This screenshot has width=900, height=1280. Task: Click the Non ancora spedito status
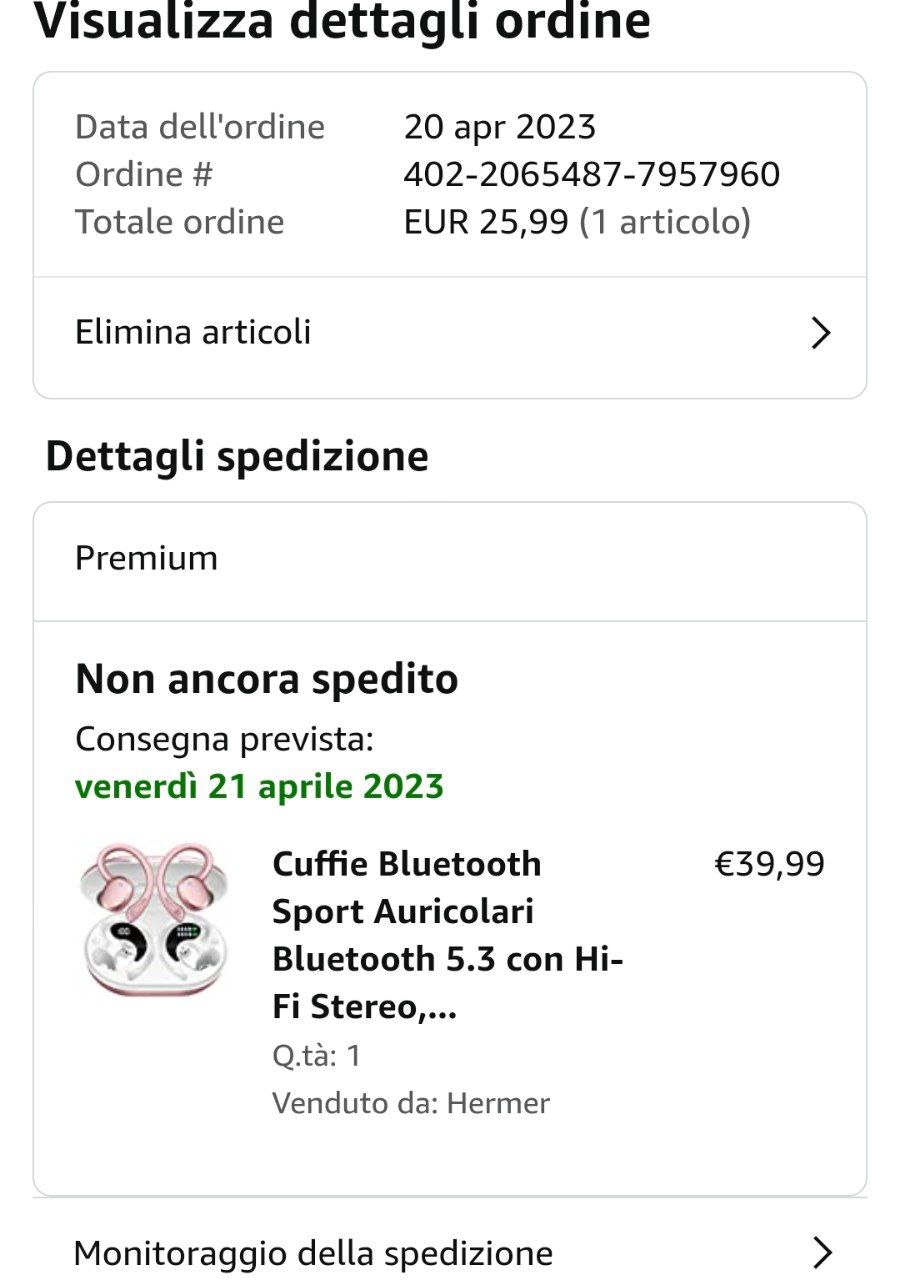click(266, 680)
